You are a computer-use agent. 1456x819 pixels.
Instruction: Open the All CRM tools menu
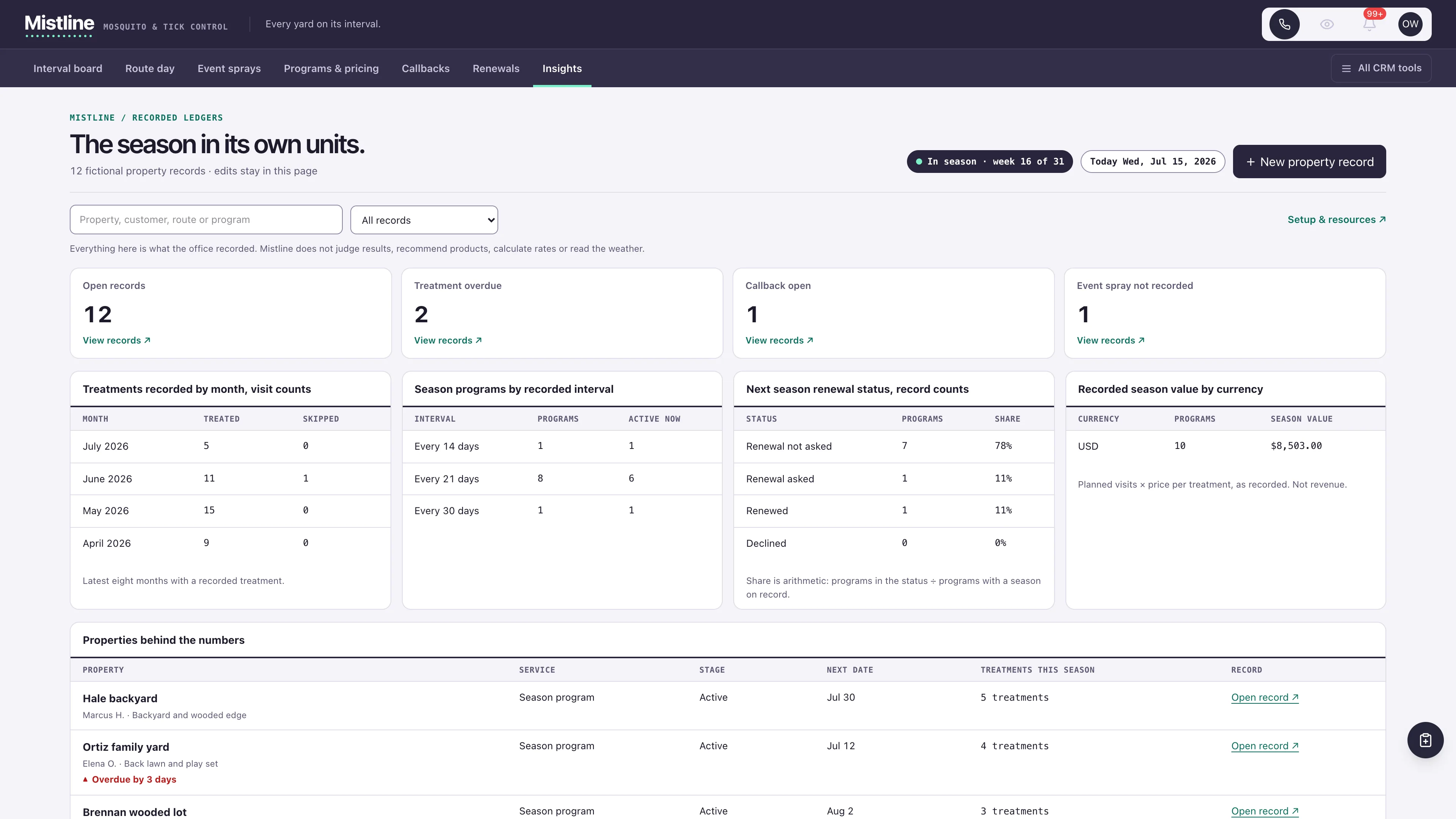coord(1381,68)
